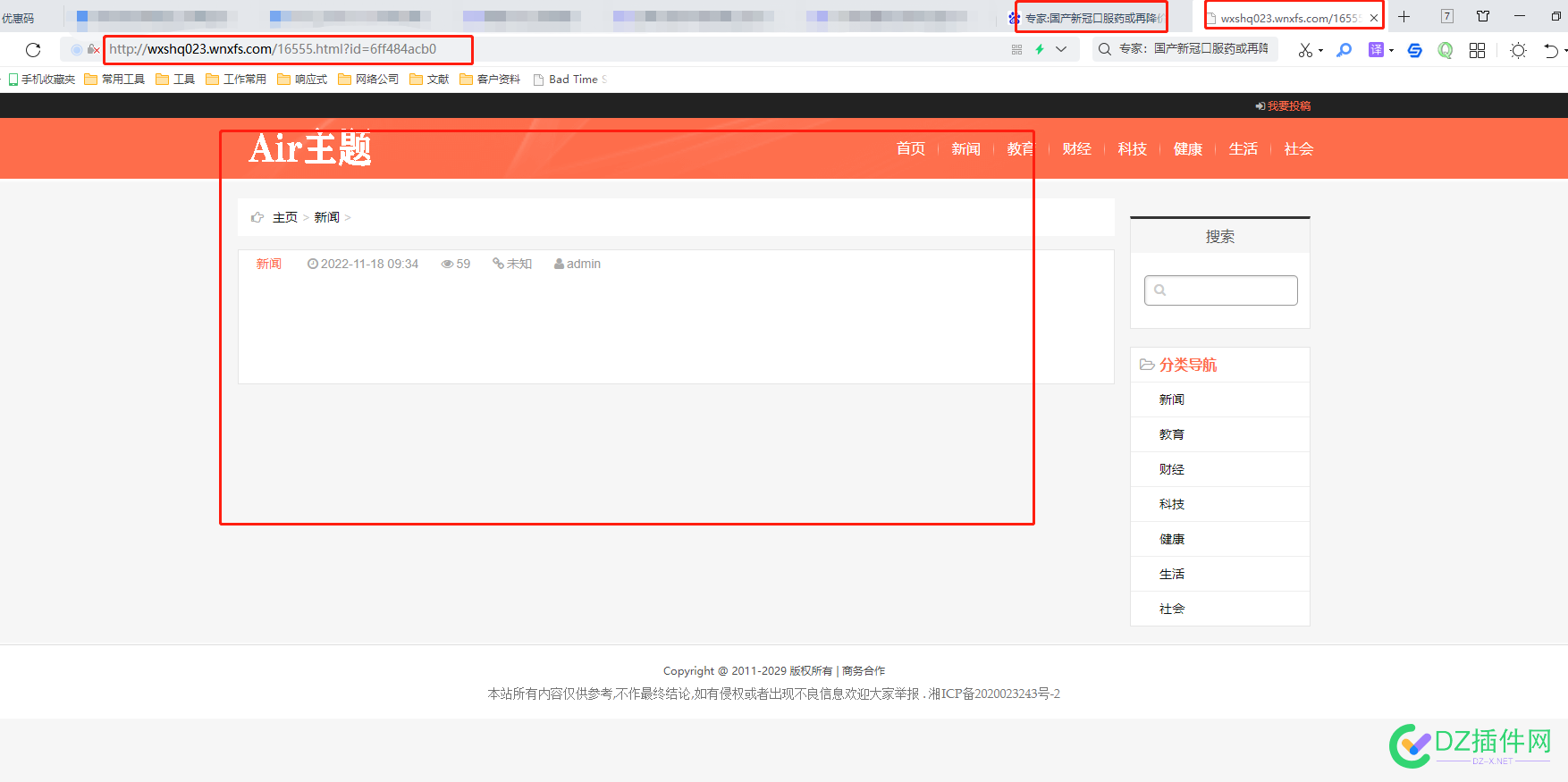Click the 商务合作 footer link
Viewport: 1568px width, 782px height.
864,671
